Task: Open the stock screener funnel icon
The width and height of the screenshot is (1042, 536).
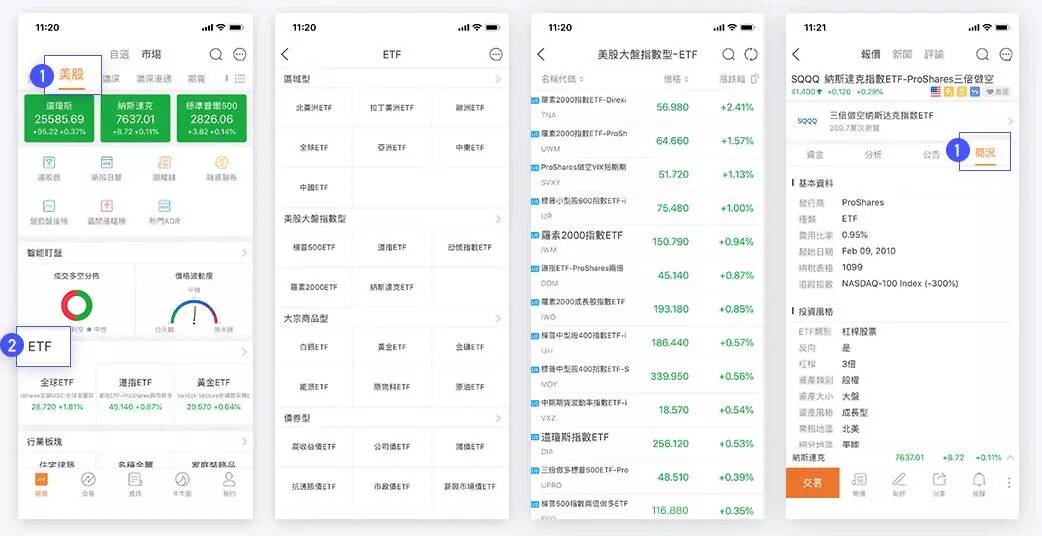Action: coord(49,162)
